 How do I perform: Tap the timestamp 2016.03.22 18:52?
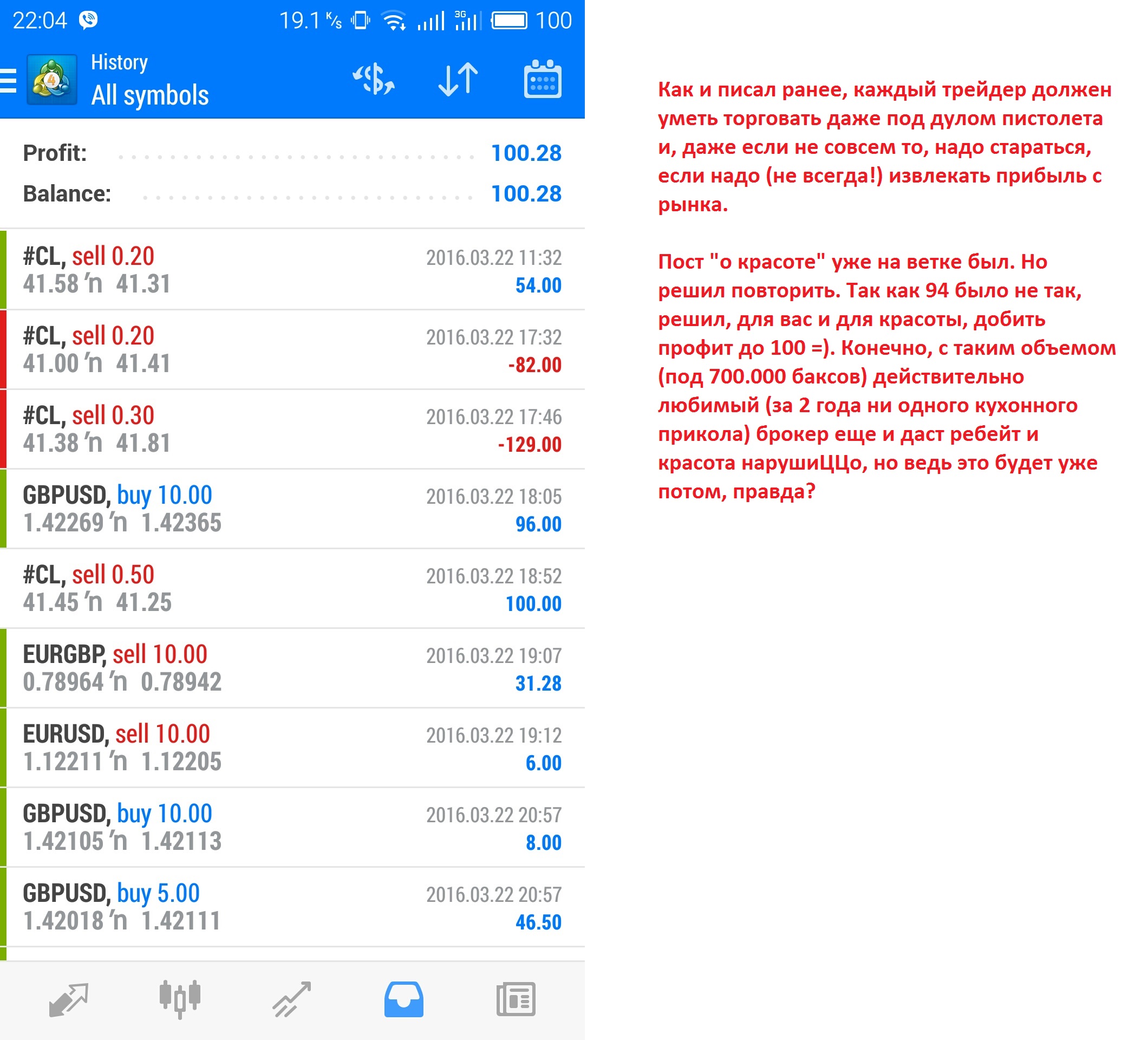(494, 576)
